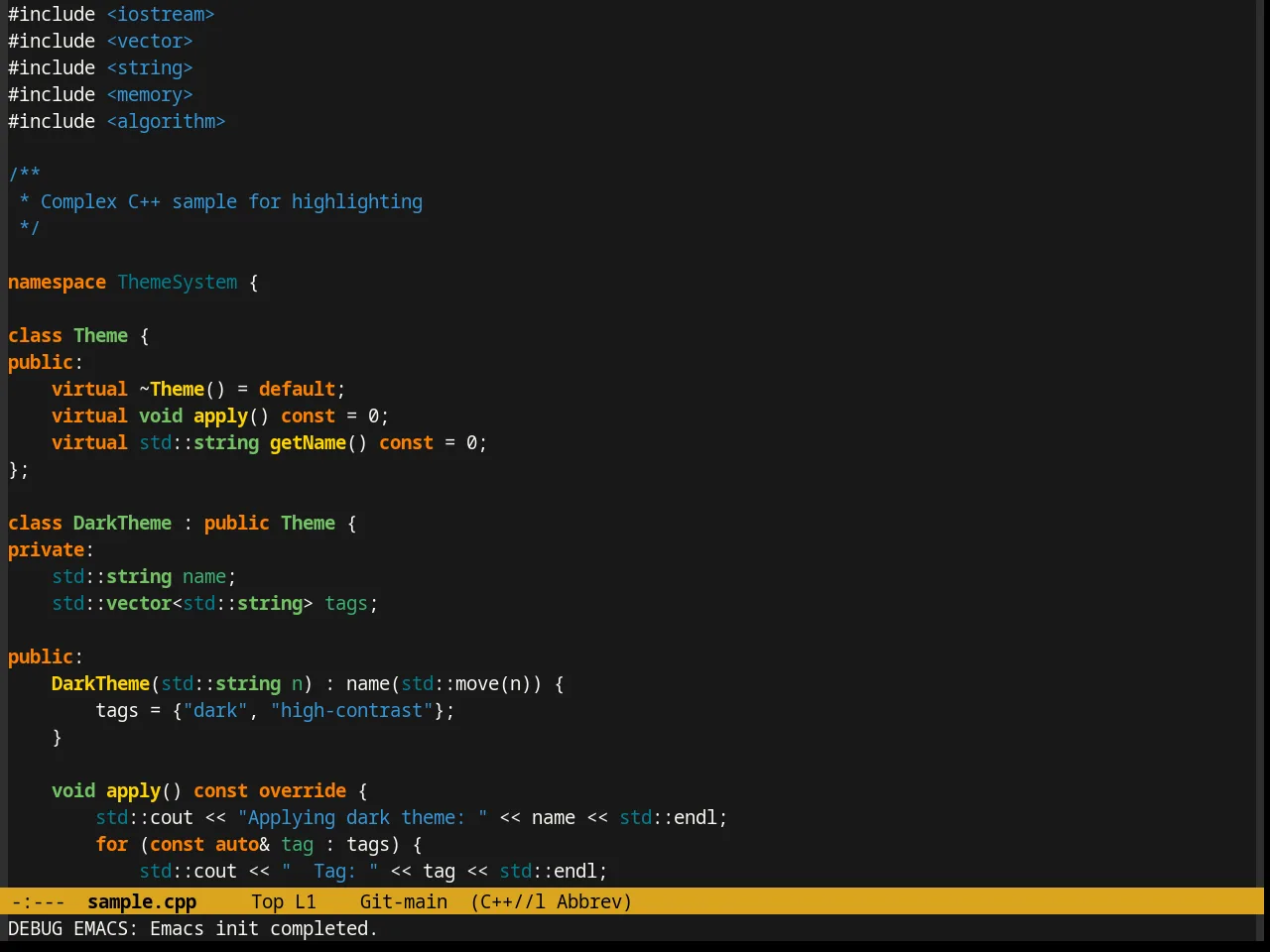The image size is (1270, 952).
Task: Click the 'override' keyword
Action: point(303,790)
